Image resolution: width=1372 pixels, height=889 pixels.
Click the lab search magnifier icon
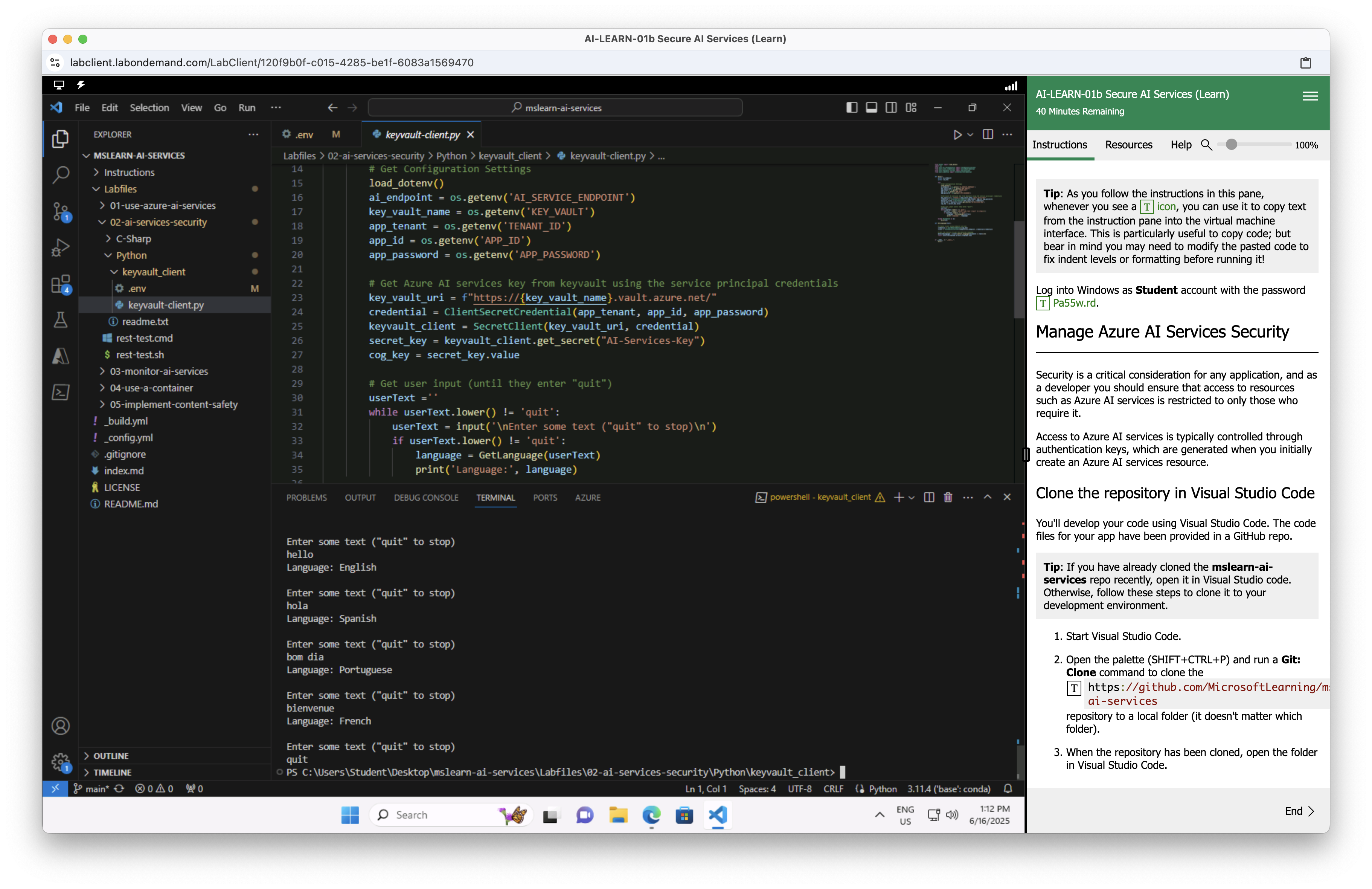pyautogui.click(x=1206, y=145)
